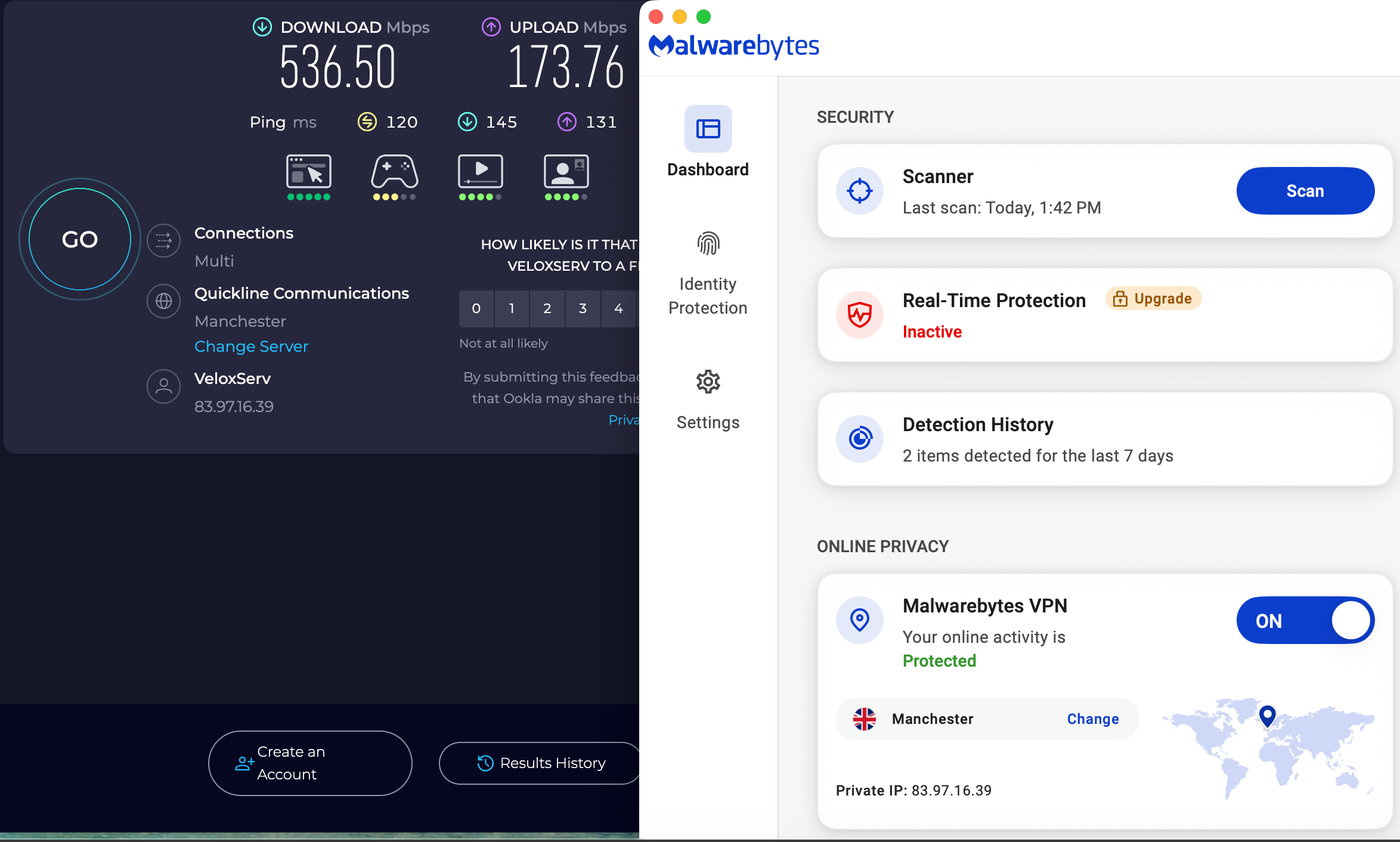
Task: Select 4 on the likelihood scale
Action: coord(618,309)
